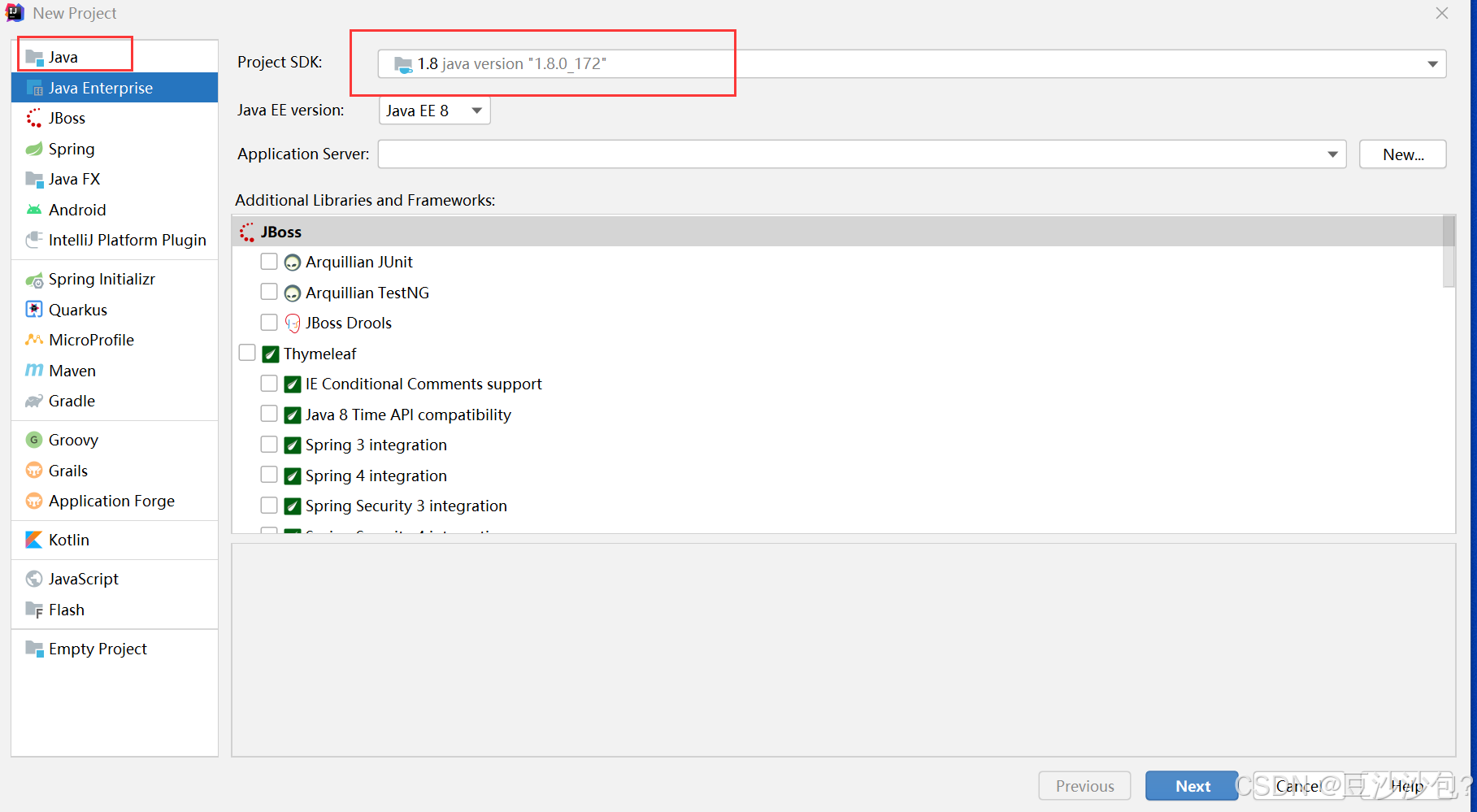Open the Java EE version dropdown
Viewport: 1477px width, 812px height.
pos(435,111)
